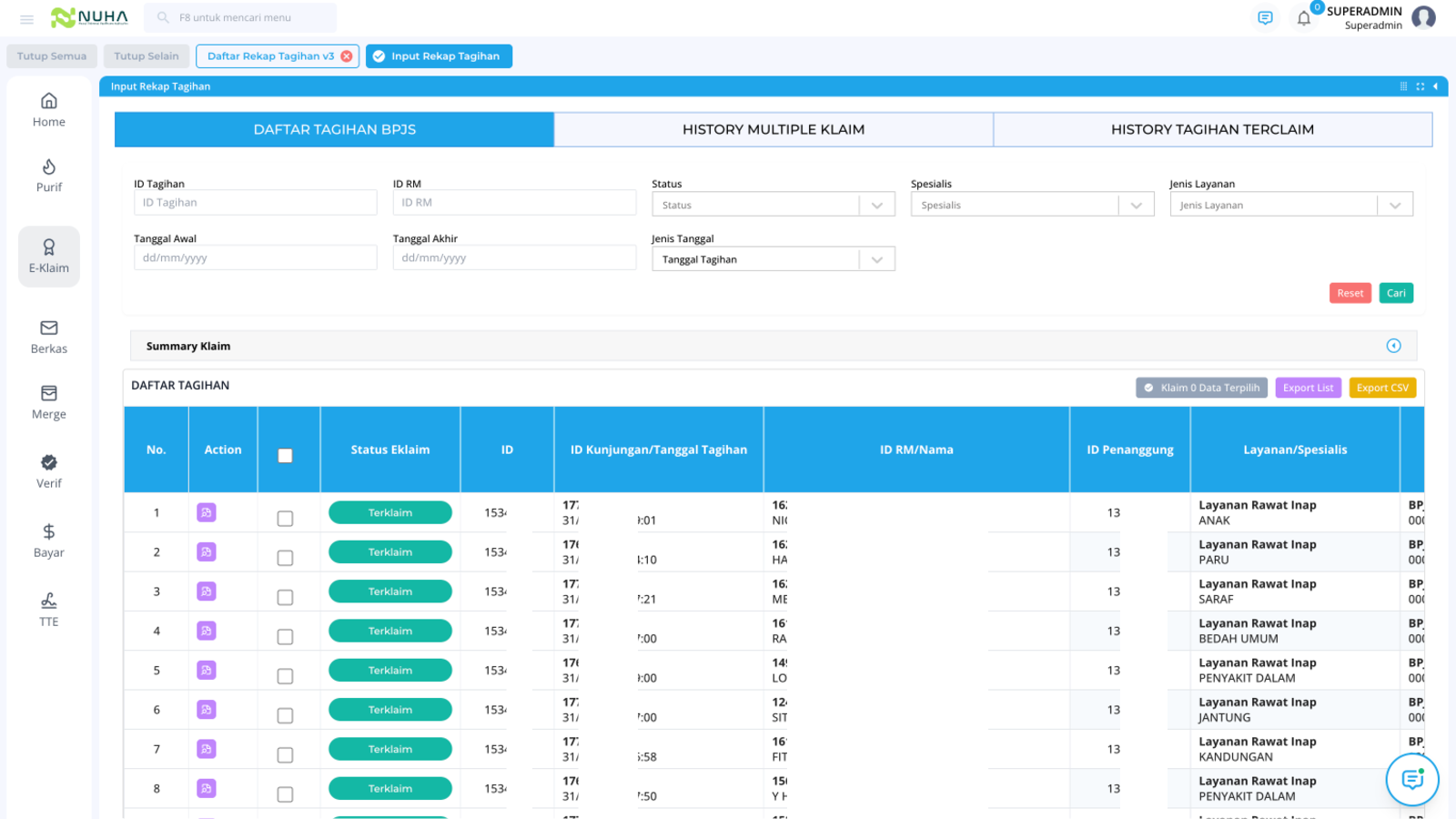Open the Spesialis dropdown

1032,205
